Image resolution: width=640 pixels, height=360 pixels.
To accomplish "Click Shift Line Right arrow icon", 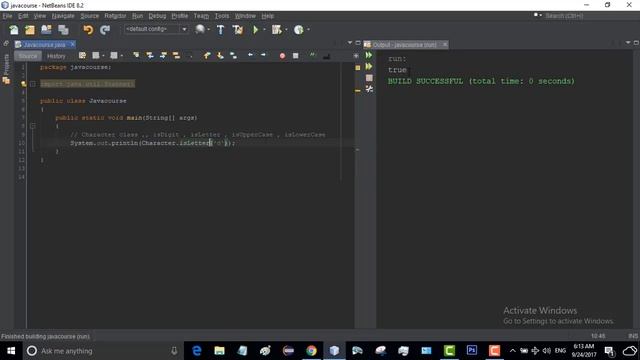I will point(263,55).
